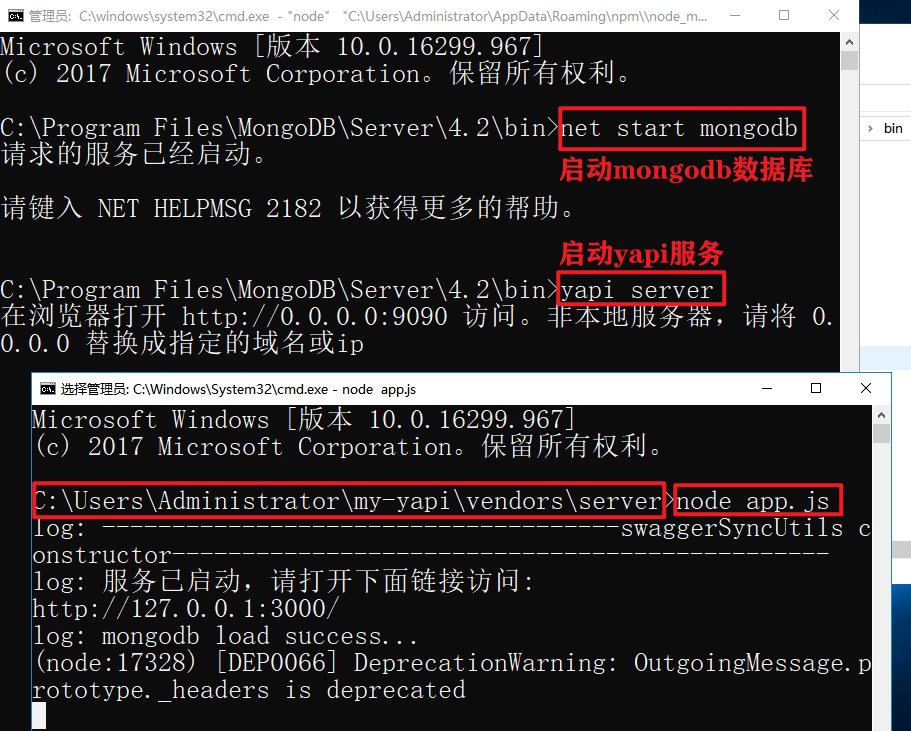Close the node app.js cmd window
911x731 pixels.
point(866,388)
